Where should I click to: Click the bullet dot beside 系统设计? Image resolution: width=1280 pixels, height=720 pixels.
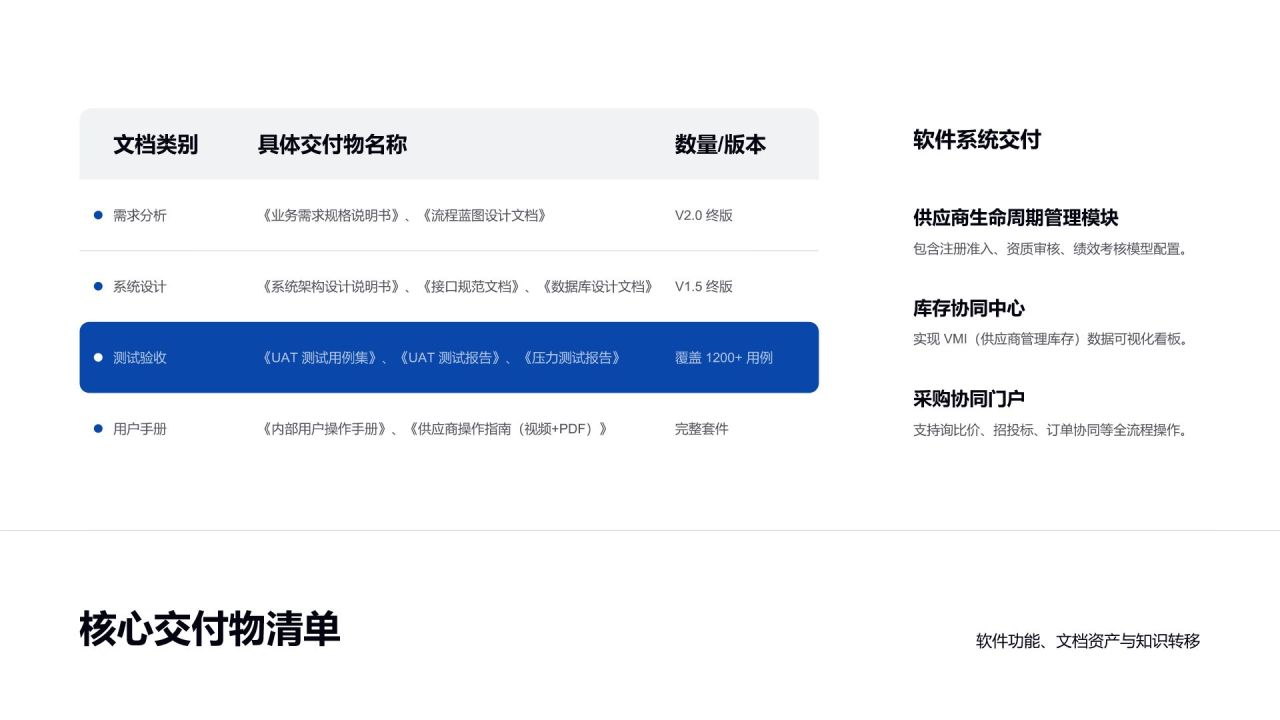pyautogui.click(x=98, y=286)
